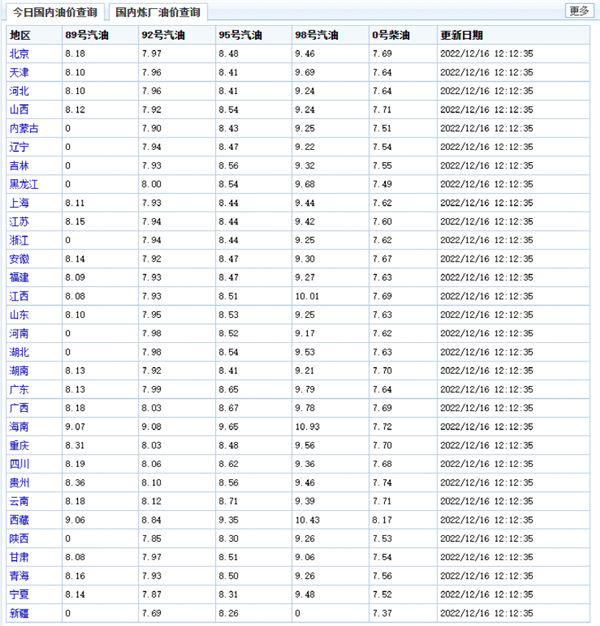Switch to 今日国内油价查询 tab
This screenshot has width=600, height=626.
pyautogui.click(x=54, y=13)
